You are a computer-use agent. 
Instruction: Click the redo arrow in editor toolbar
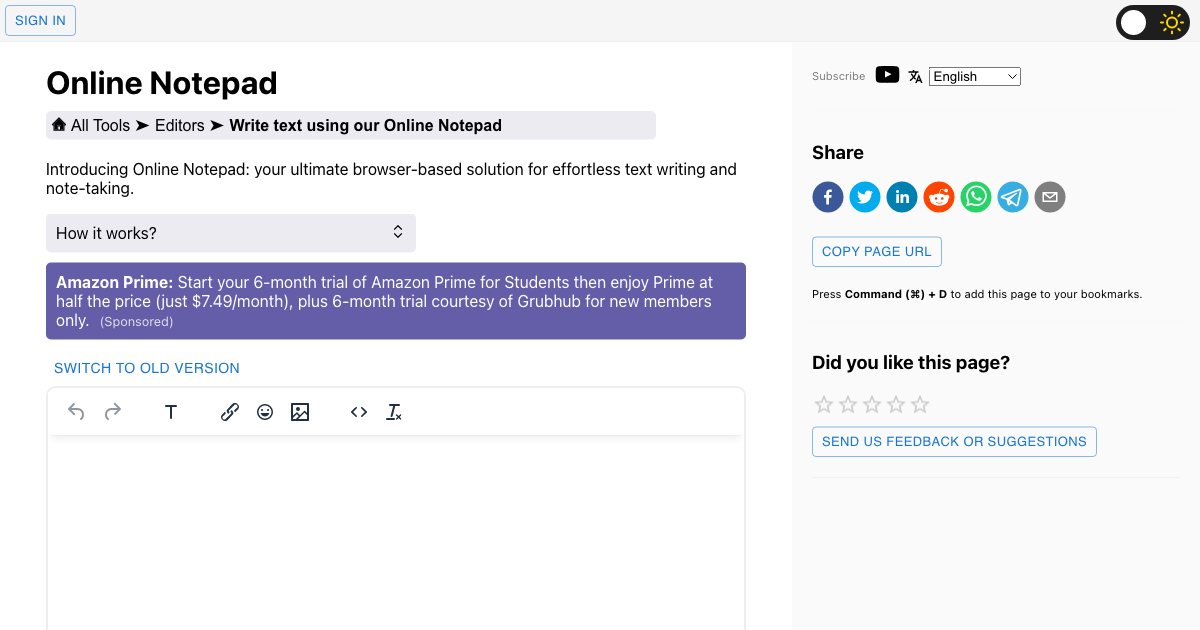tap(113, 412)
